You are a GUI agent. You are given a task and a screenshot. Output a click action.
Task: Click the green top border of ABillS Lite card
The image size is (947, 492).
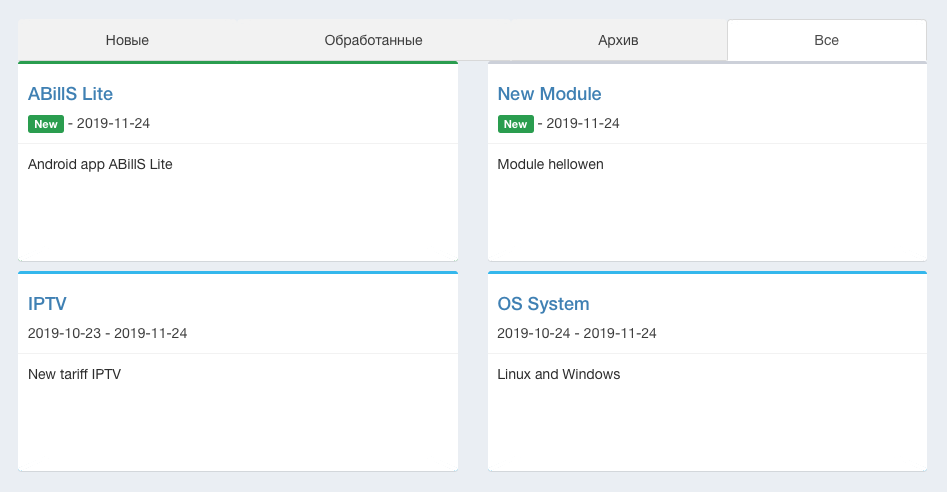[238, 63]
